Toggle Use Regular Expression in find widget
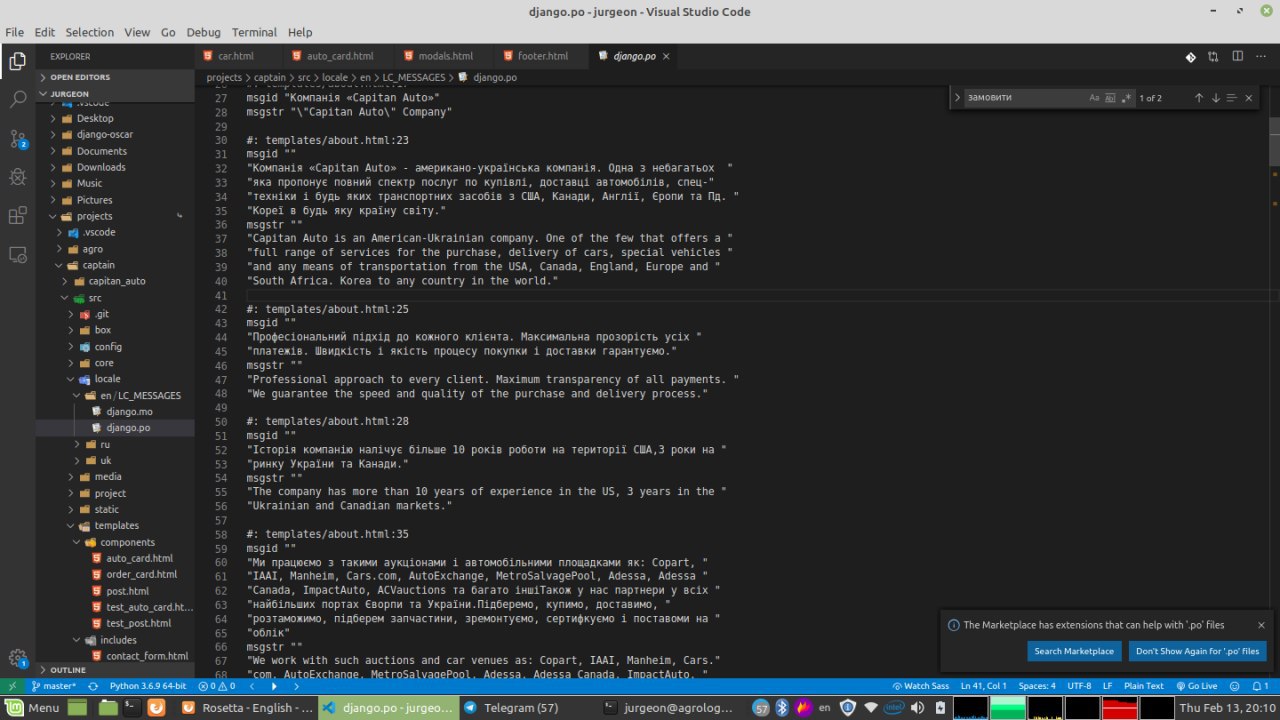This screenshot has height=720, width=1280. [1126, 98]
